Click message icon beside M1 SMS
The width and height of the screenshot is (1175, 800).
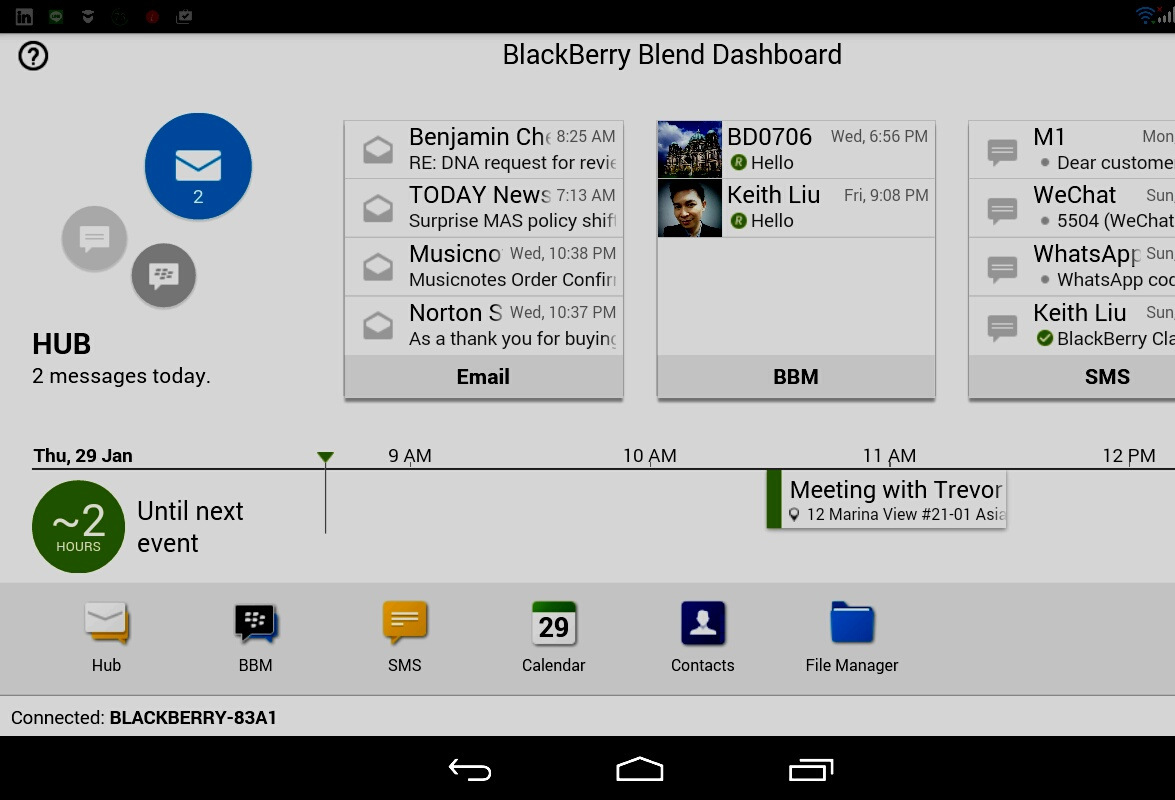coord(1002,151)
